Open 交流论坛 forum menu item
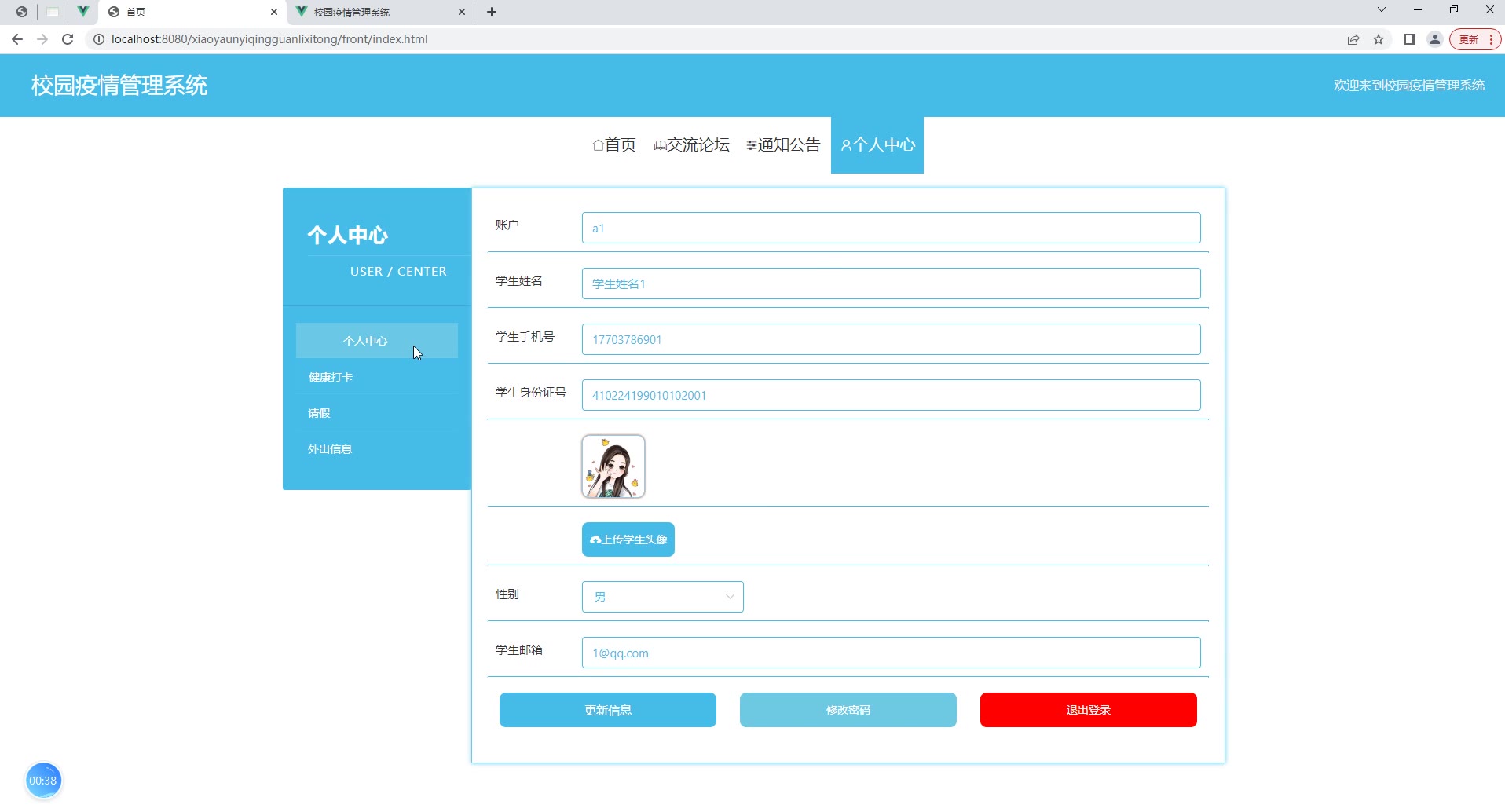Image resolution: width=1505 pixels, height=812 pixels. [x=692, y=145]
